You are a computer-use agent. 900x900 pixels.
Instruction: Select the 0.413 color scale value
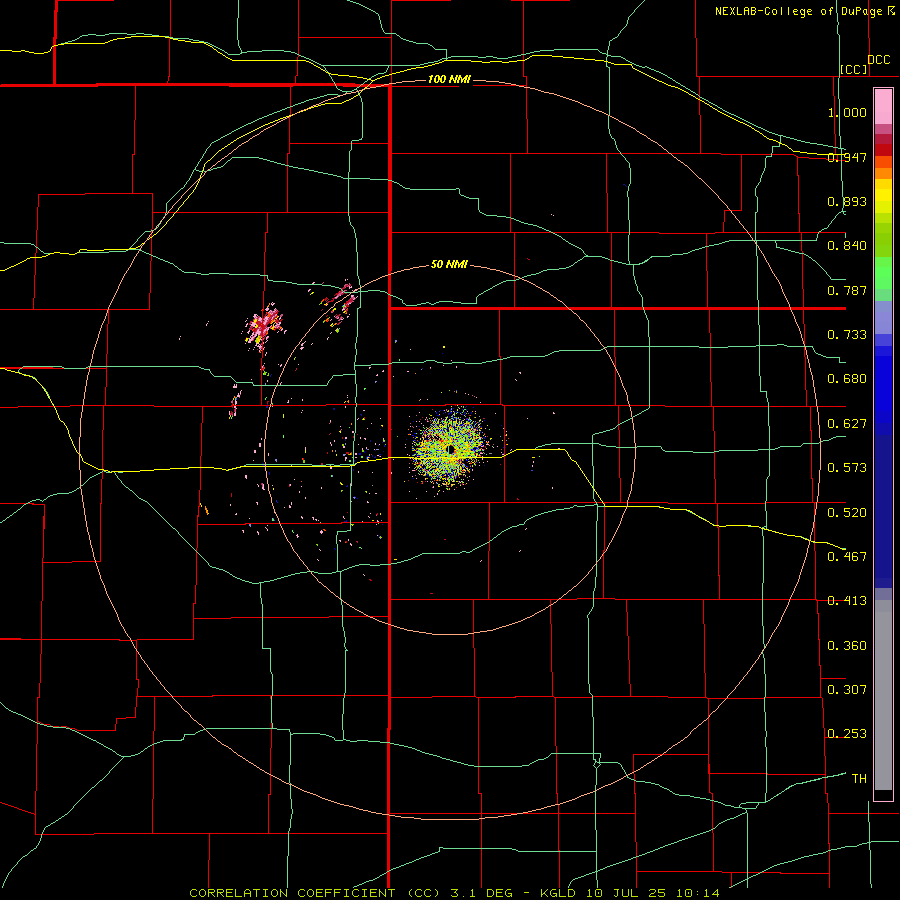point(847,601)
